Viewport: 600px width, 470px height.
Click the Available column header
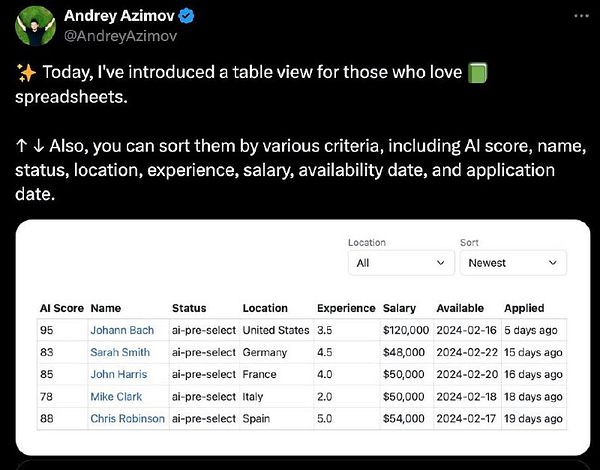460,308
